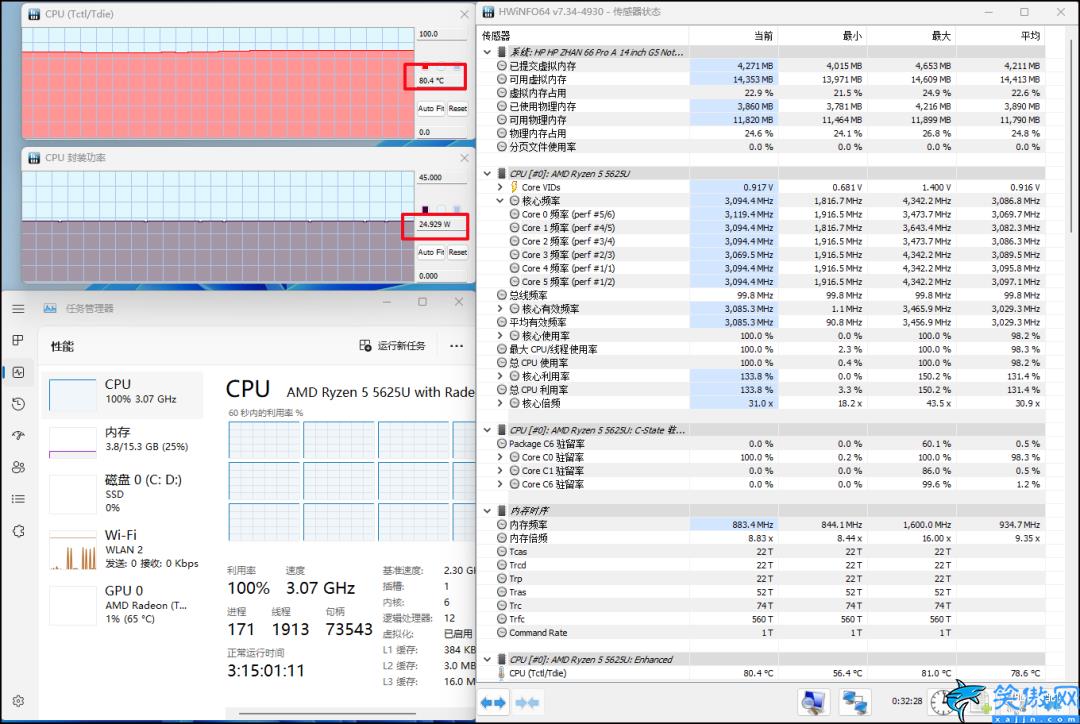Image resolution: width=1080 pixels, height=724 pixels.
Task: Expand the Core C0 驻留率 row
Action: (501, 457)
